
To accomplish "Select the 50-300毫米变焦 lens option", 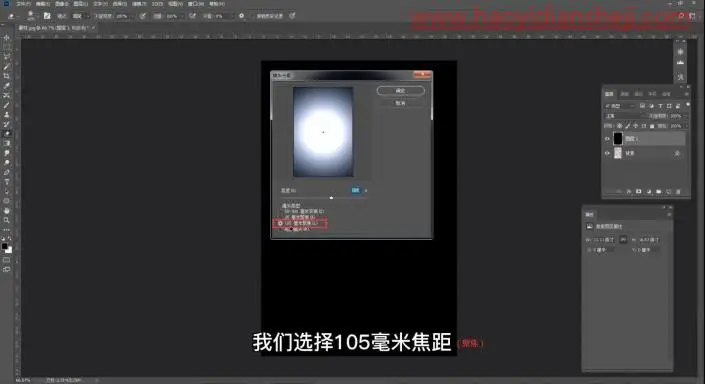I will 303,211.
